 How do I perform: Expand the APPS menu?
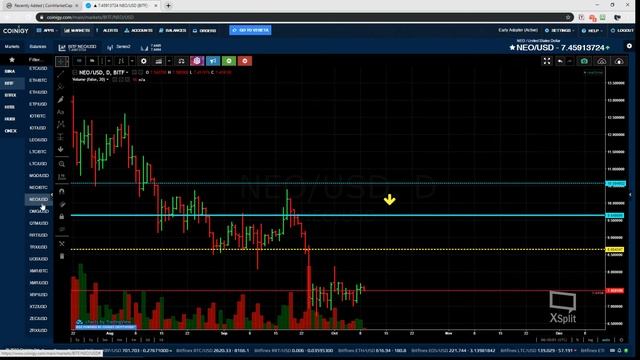click(x=47, y=31)
